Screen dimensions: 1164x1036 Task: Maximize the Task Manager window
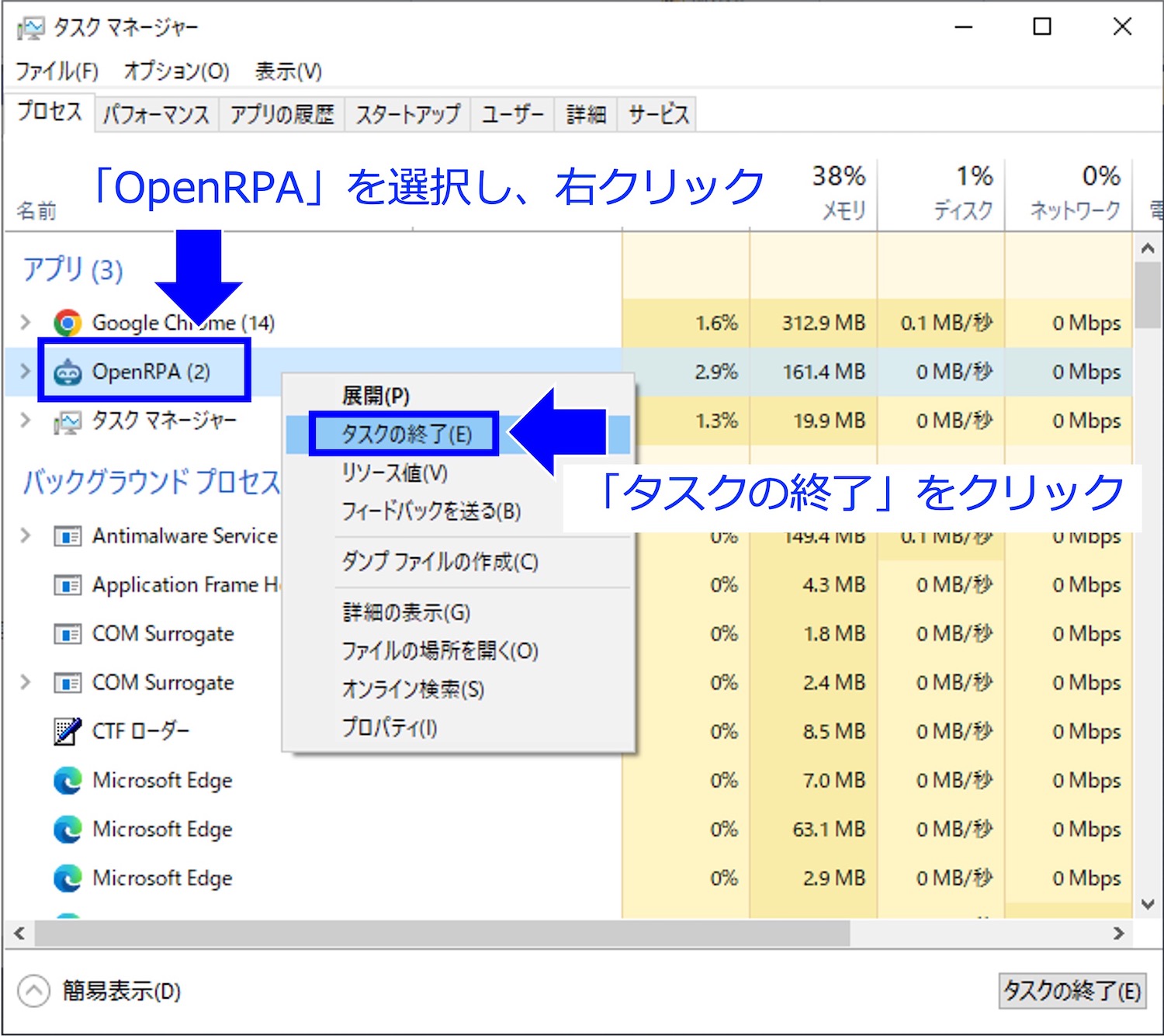click(1042, 27)
